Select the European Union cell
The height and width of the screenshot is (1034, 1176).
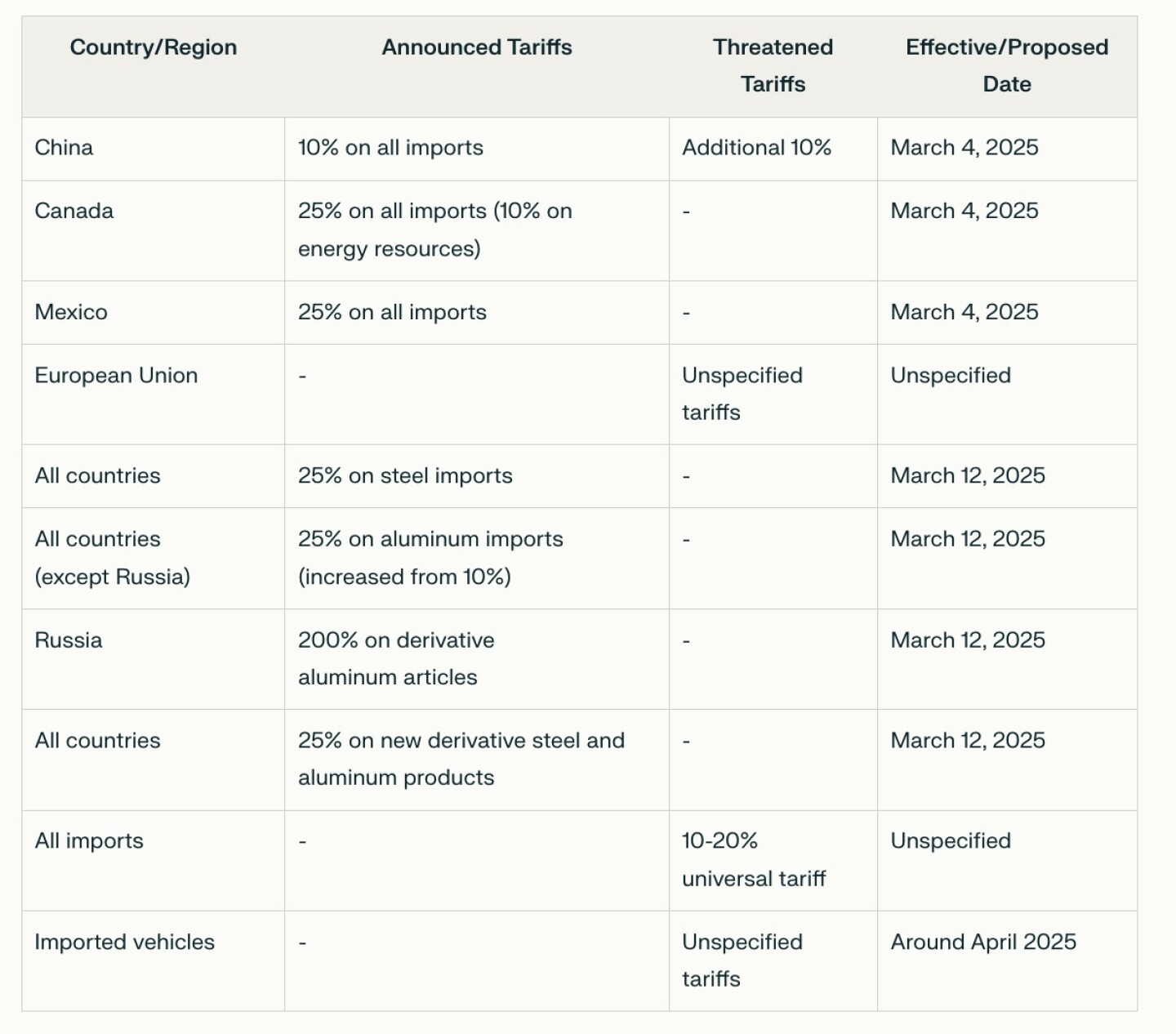pos(116,376)
